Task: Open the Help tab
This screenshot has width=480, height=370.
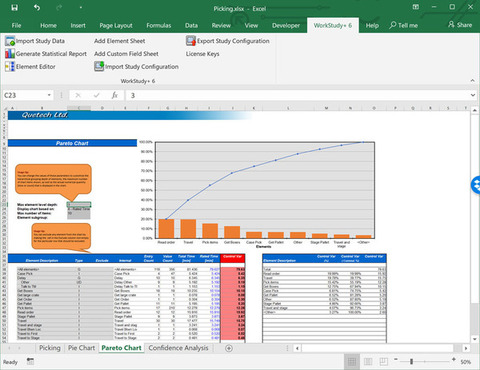Action: pyautogui.click(x=372, y=25)
